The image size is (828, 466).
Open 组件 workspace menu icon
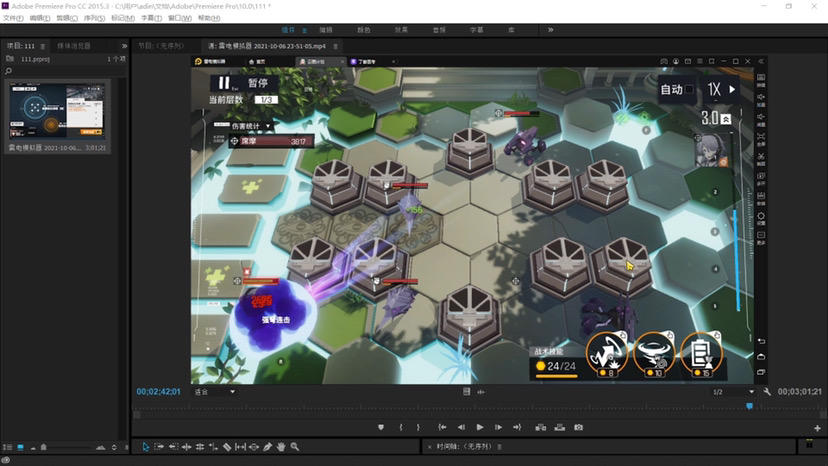[304, 31]
